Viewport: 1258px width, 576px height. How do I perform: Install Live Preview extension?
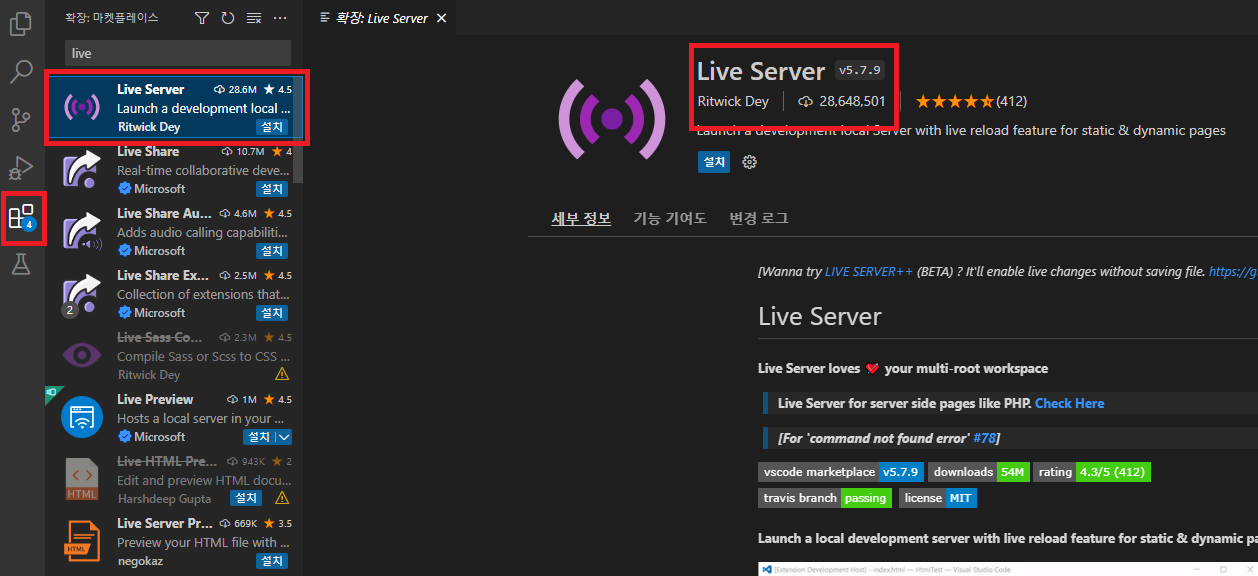[259, 437]
